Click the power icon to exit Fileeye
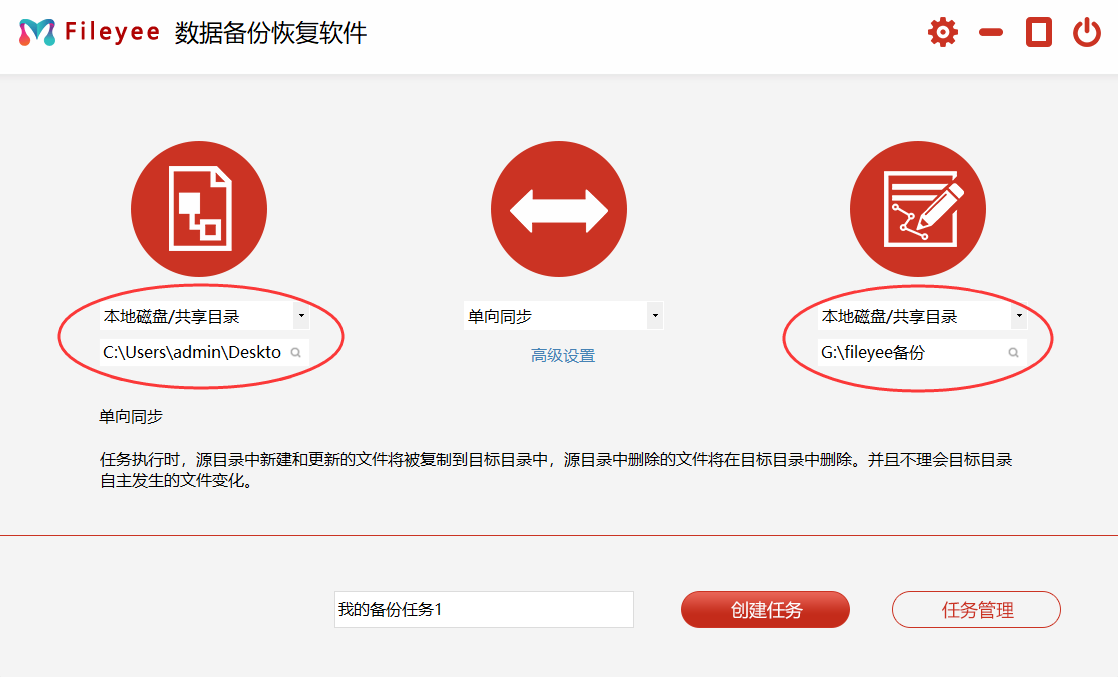Viewport: 1118px width, 677px height. pyautogui.click(x=1087, y=33)
